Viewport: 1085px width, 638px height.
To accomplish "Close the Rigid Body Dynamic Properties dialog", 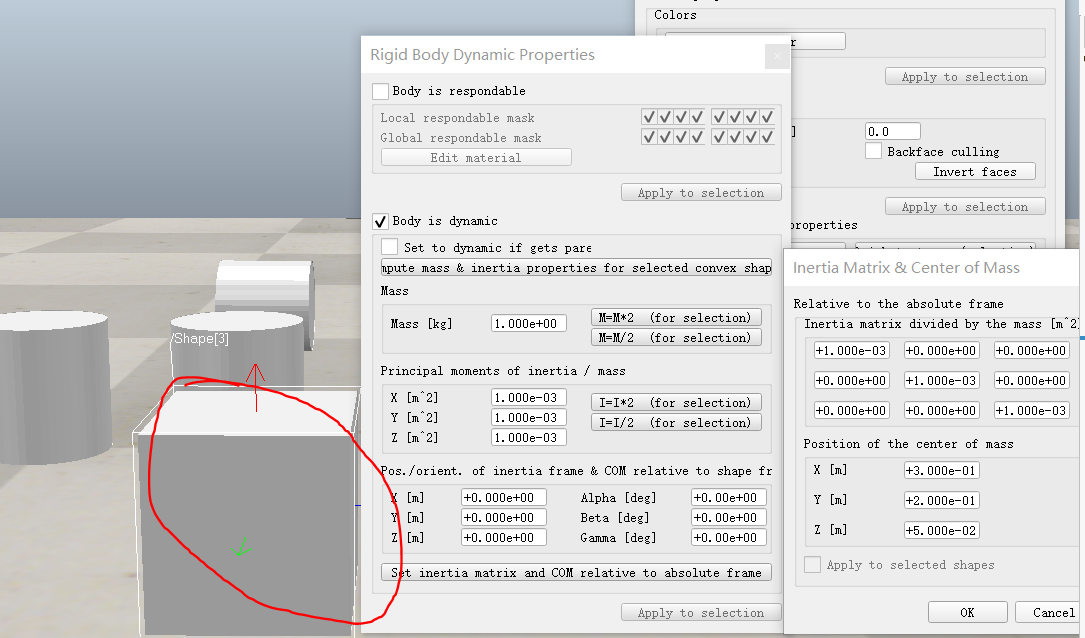I will point(776,57).
